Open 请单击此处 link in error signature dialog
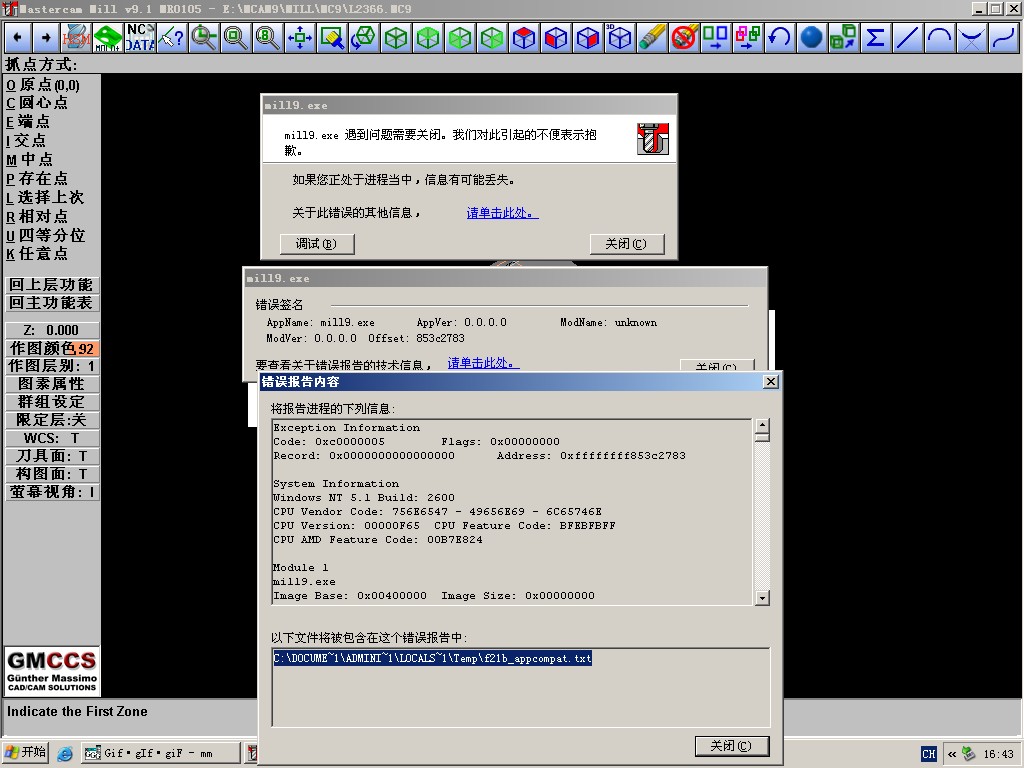This screenshot has height=768, width=1024. [483, 363]
